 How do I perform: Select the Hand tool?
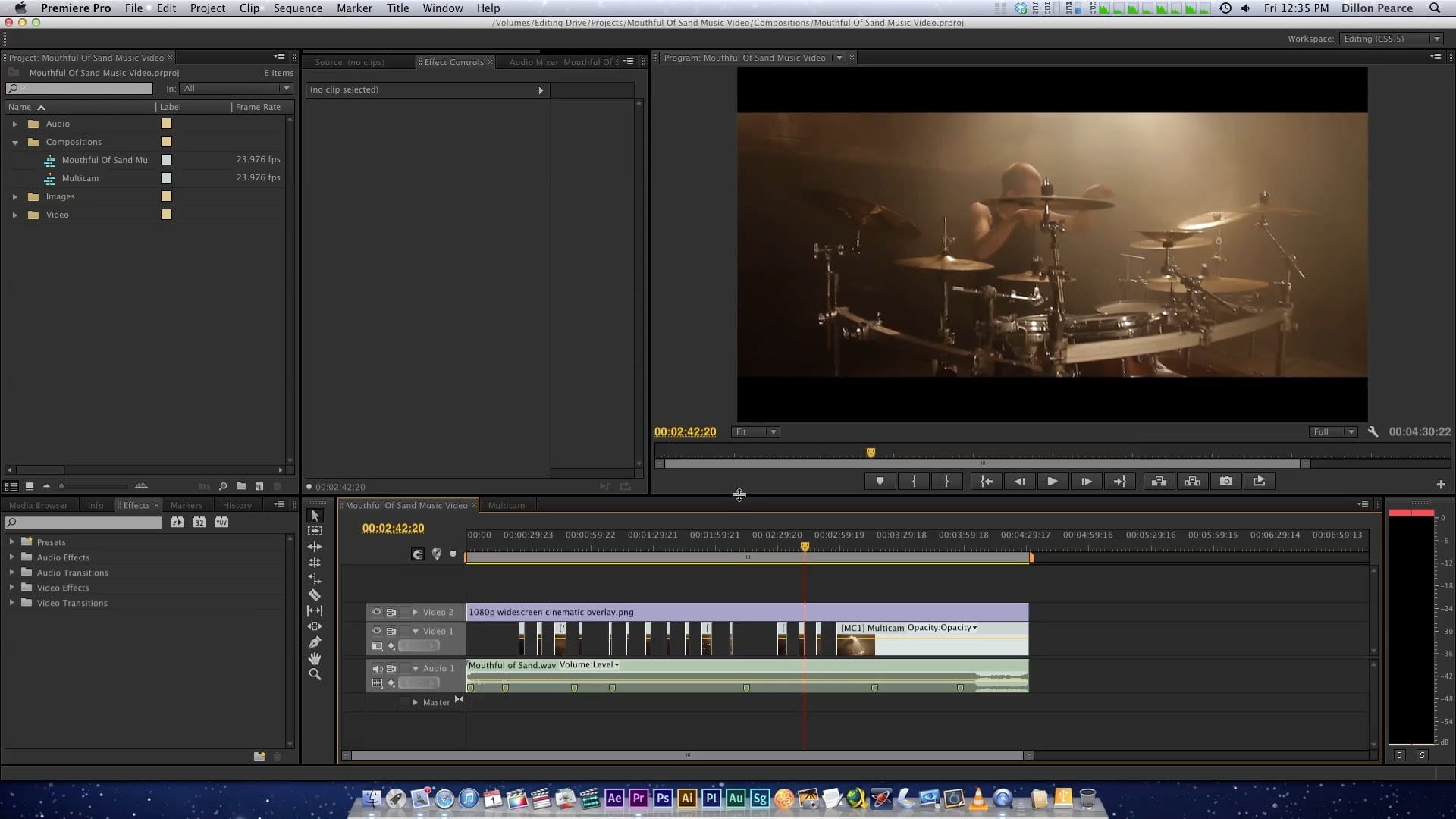[x=315, y=658]
